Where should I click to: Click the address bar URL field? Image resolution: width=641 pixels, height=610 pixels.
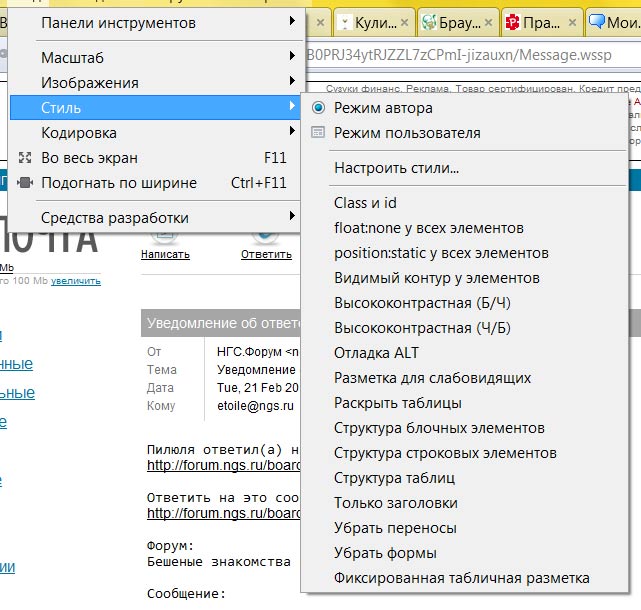470,54
